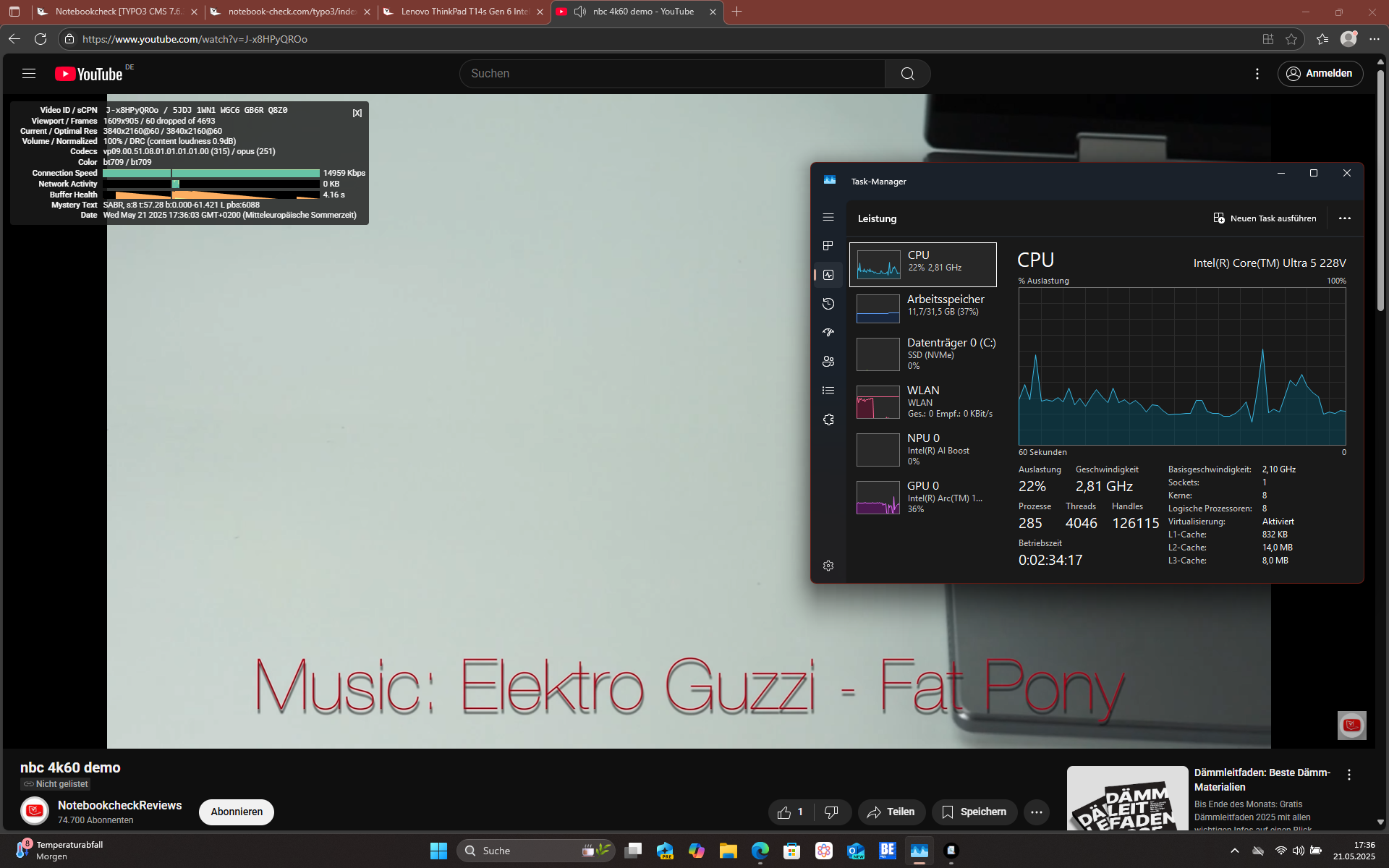Click the page vertical scrollbar
The image size is (1389, 868).
click(x=1380, y=190)
